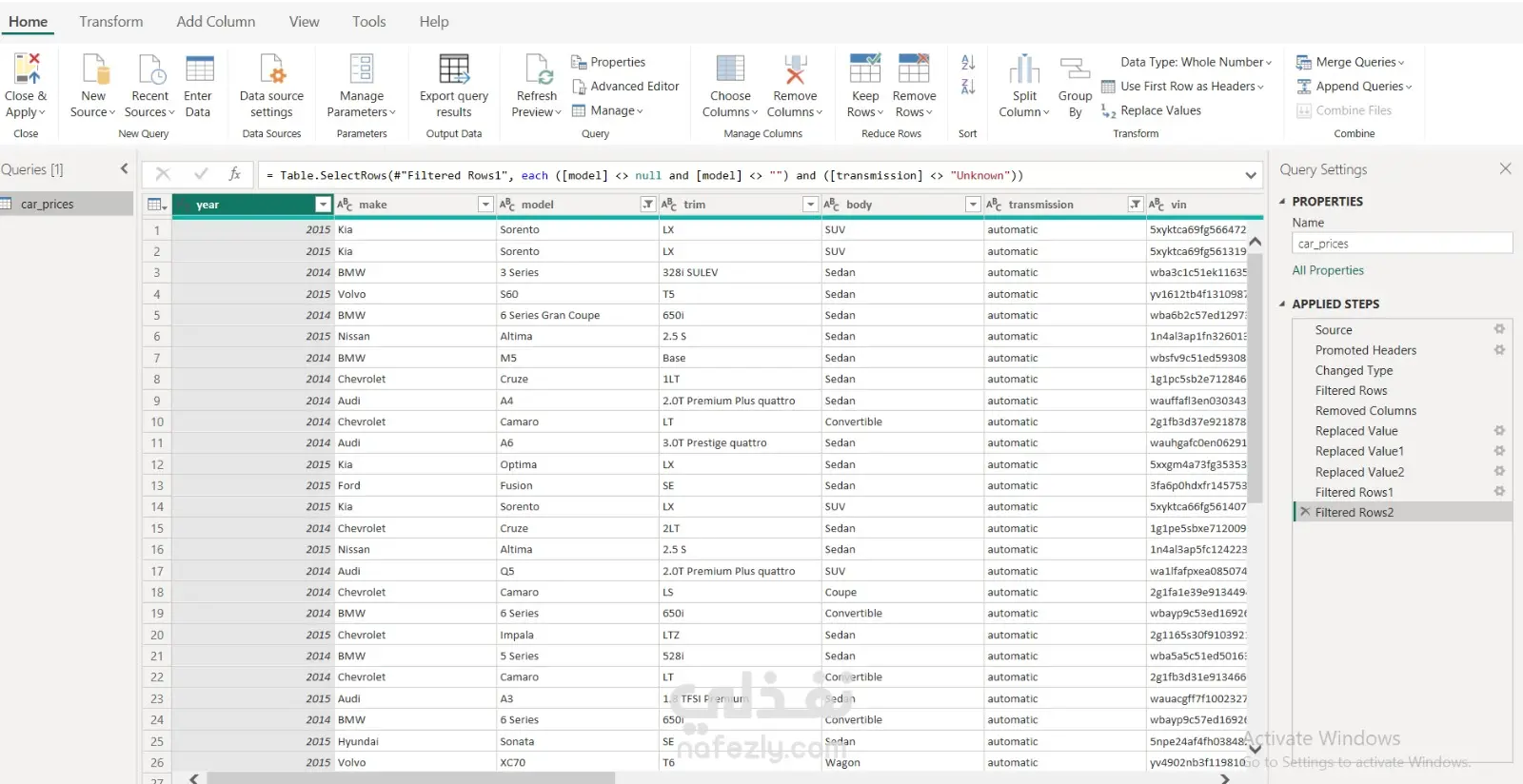Collapse the APPLIED STEPS section
Screen dimensions: 1523x784
[x=1282, y=304]
